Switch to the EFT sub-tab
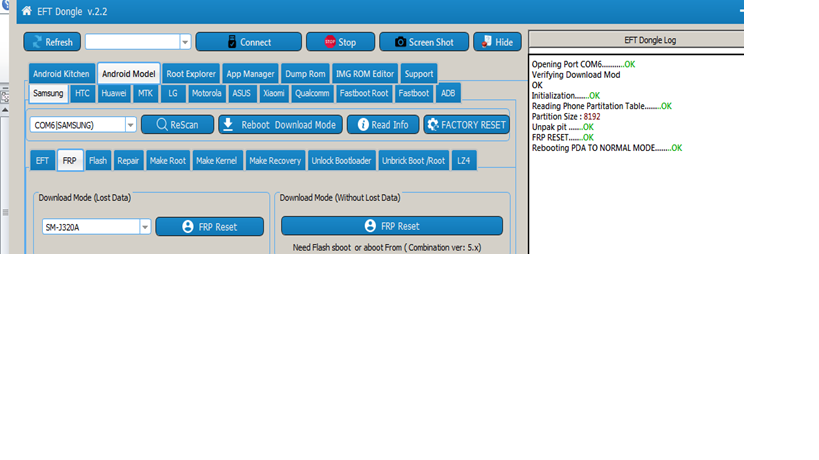 42,160
